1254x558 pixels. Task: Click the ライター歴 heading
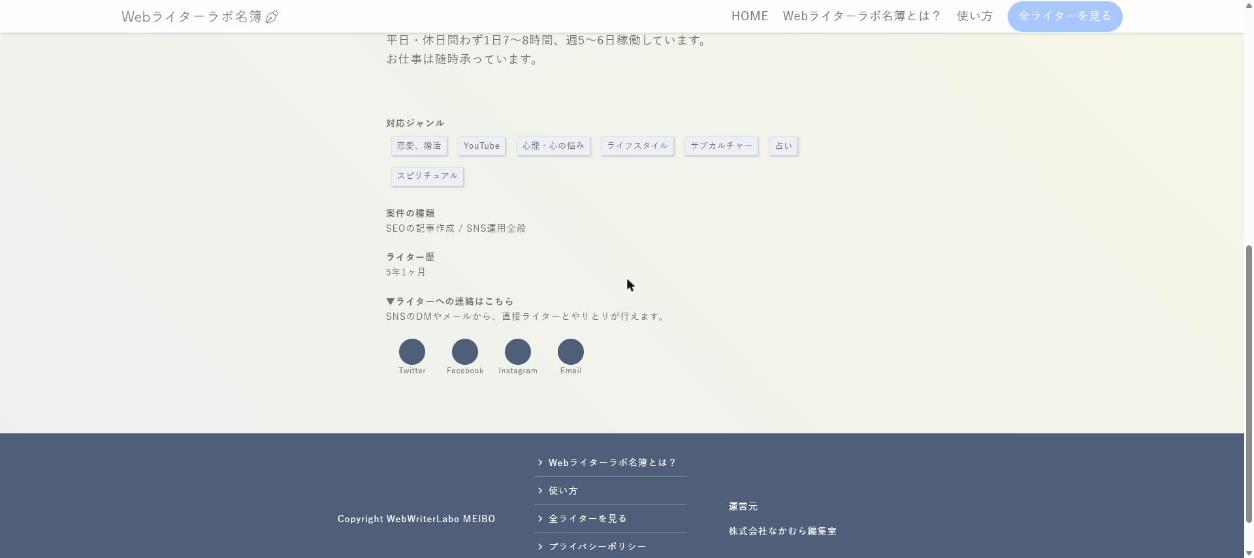point(410,257)
